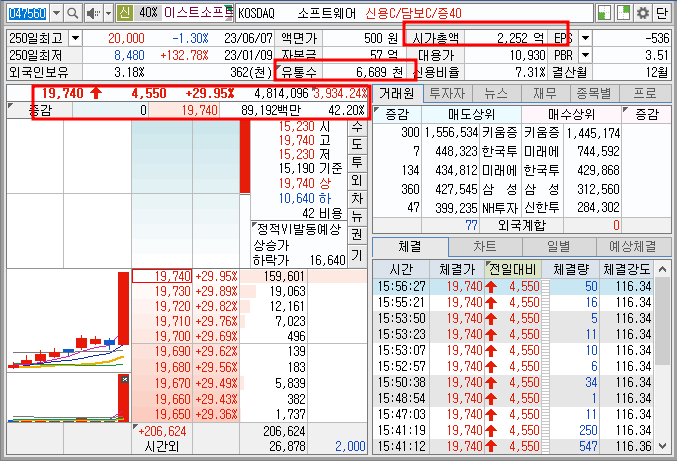Select the 15:56:27 trade row

tap(513, 286)
